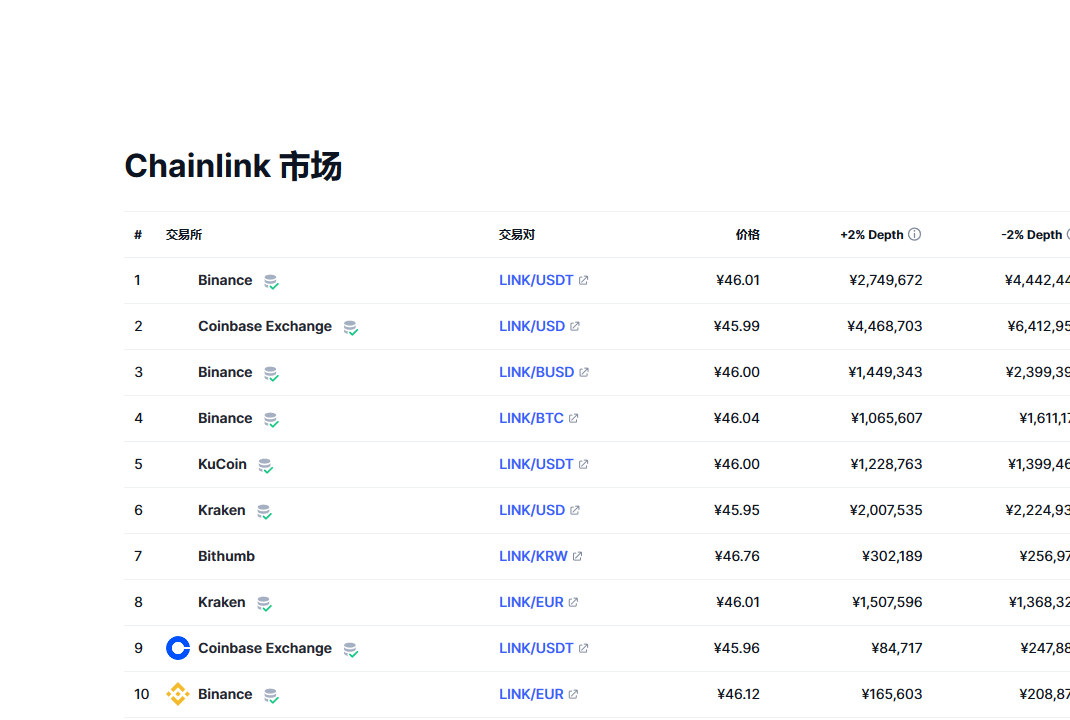Click reserve badge next to Coinbase Exchange row 2
1070x720 pixels.
tap(351, 328)
